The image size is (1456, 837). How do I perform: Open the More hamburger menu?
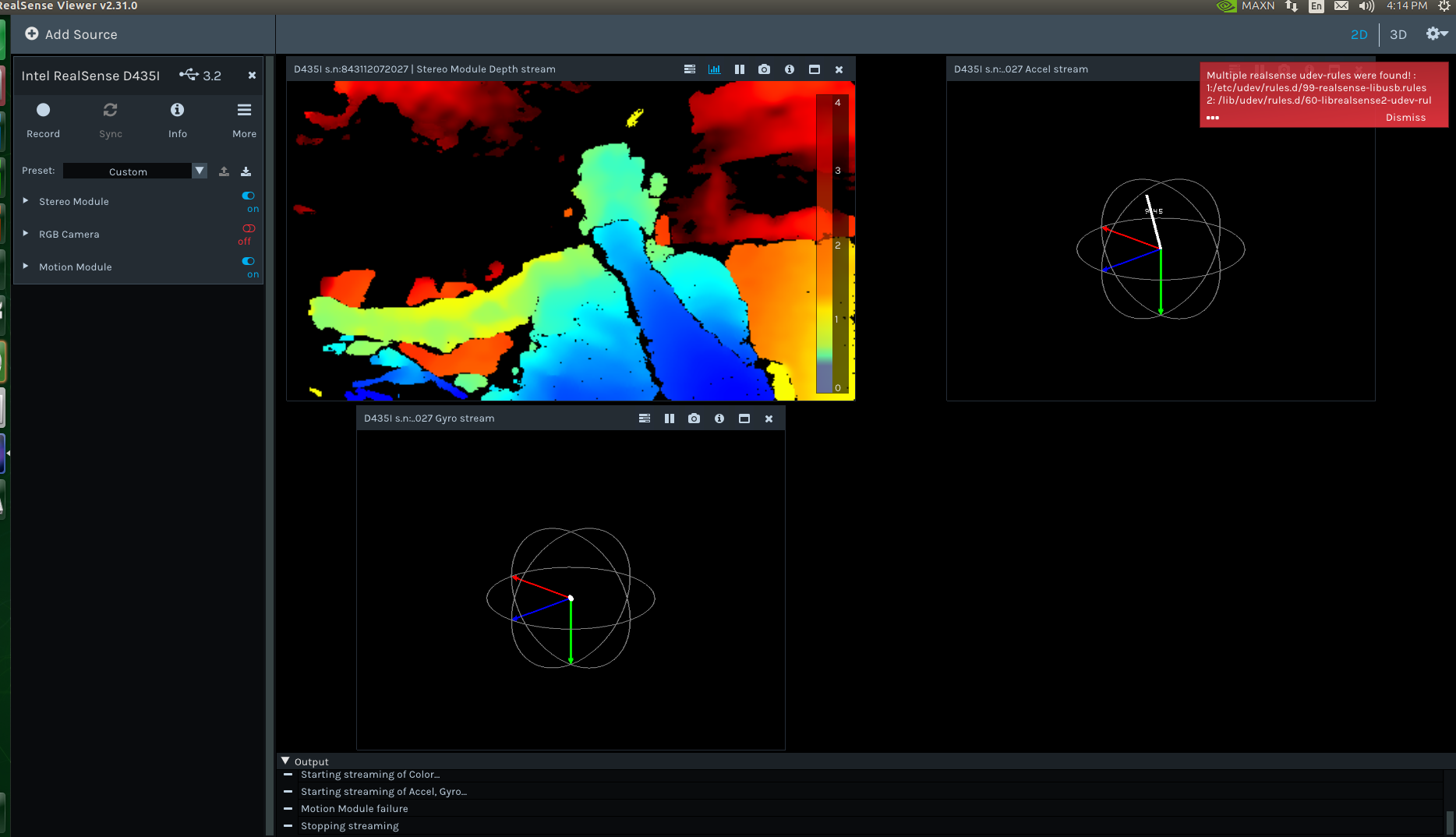tap(245, 120)
